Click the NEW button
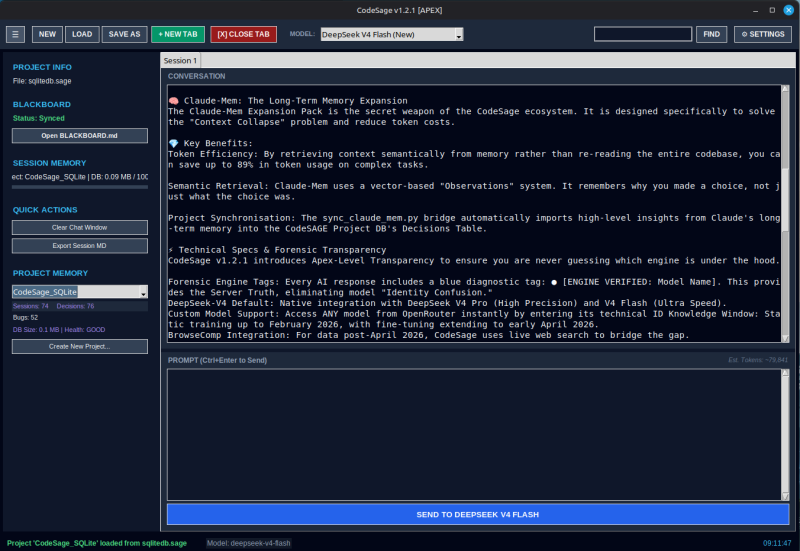The image size is (800, 551). pos(47,34)
